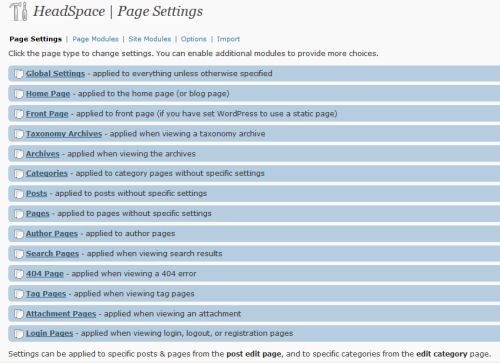Viewport: 500px width, 363px height.
Task: Click the 'Click the page type to change settings' sentence
Action: point(81,53)
